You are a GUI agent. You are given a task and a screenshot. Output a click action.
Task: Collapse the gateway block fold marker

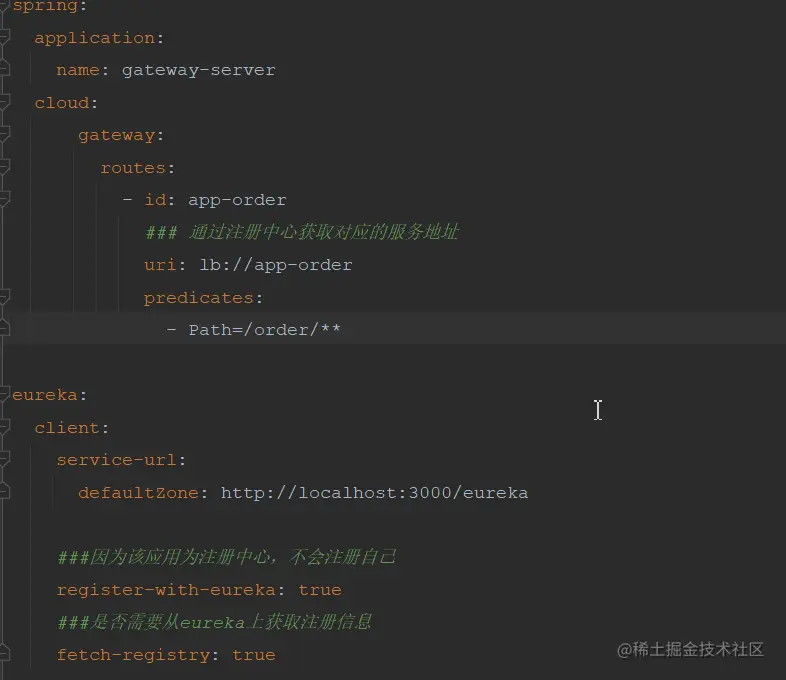(x=5, y=134)
